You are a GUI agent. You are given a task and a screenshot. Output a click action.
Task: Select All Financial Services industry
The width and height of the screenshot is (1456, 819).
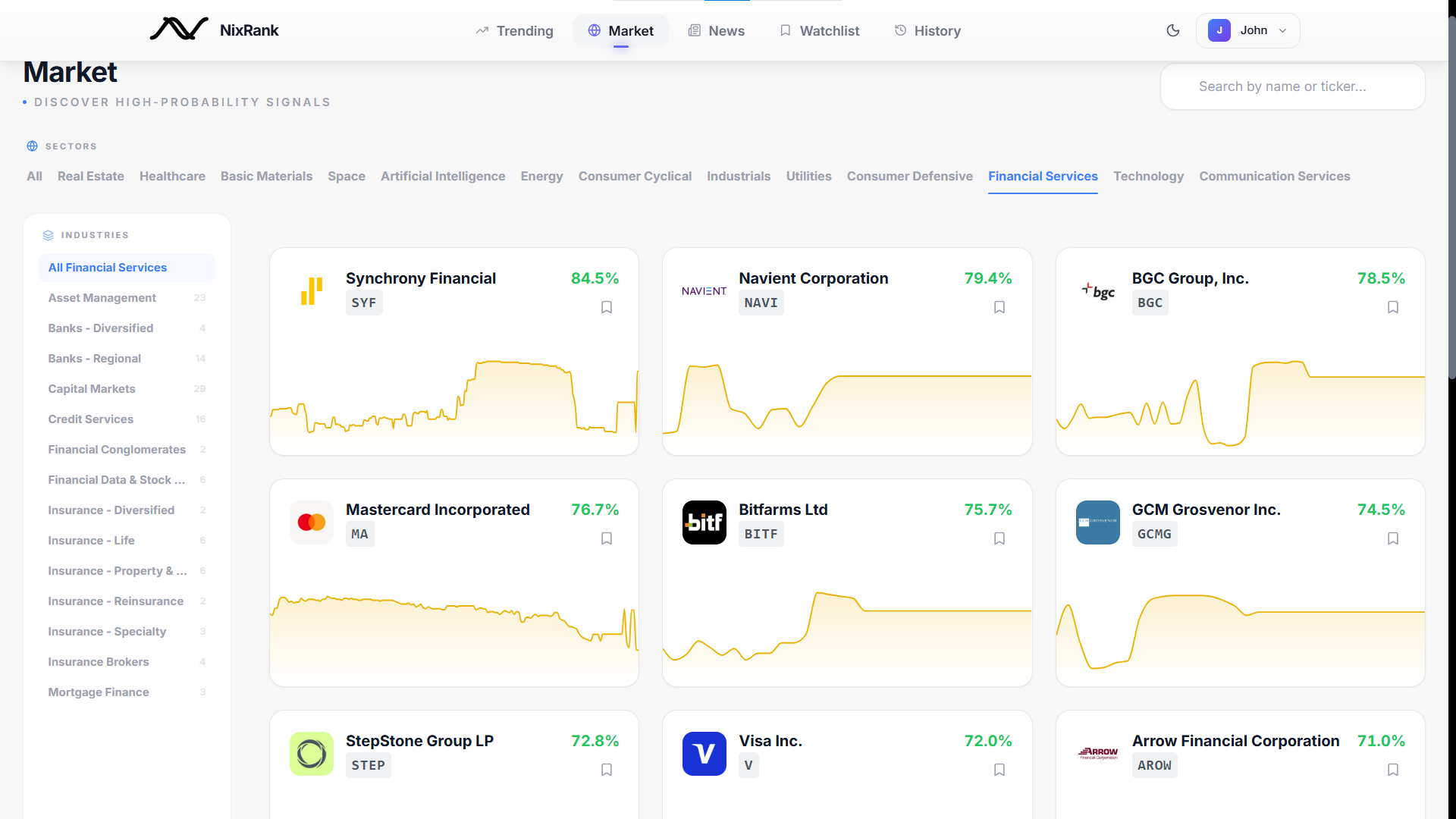pyautogui.click(x=127, y=268)
